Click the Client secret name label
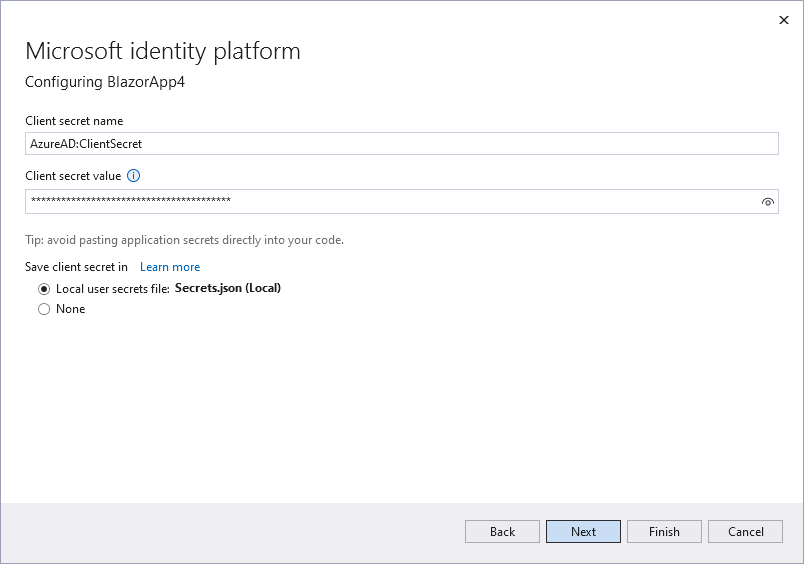This screenshot has height=564, width=804. coord(74,121)
